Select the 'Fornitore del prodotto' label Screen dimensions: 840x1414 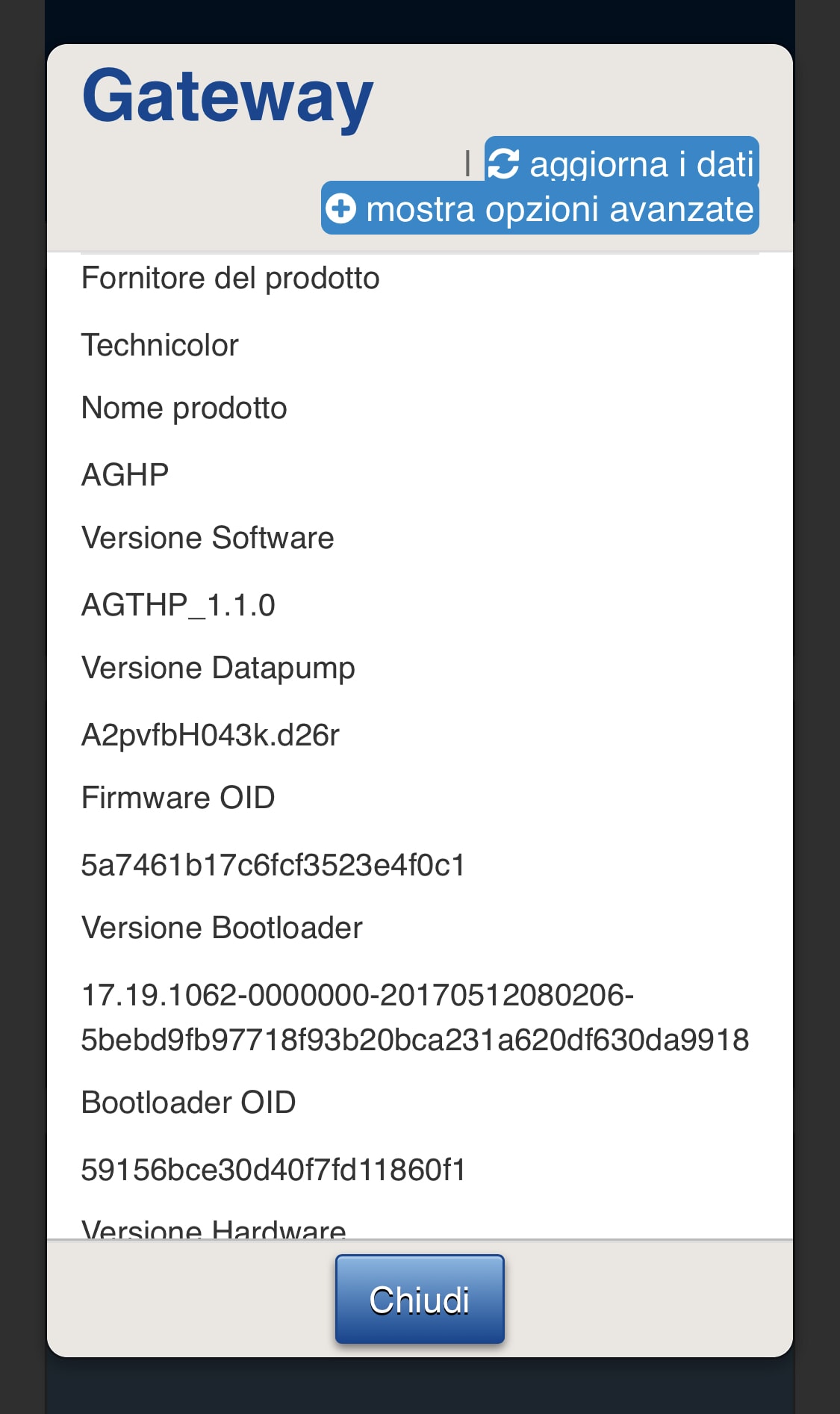[x=230, y=279]
